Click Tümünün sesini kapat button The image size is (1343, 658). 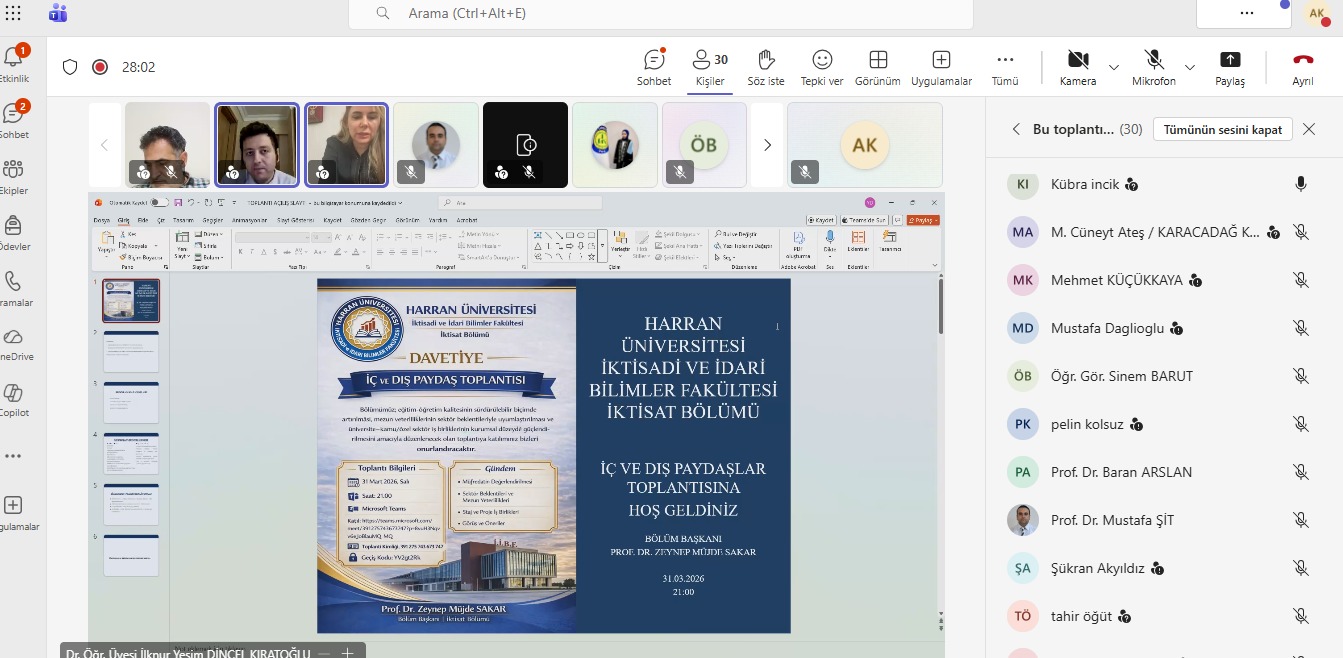[1222, 129]
